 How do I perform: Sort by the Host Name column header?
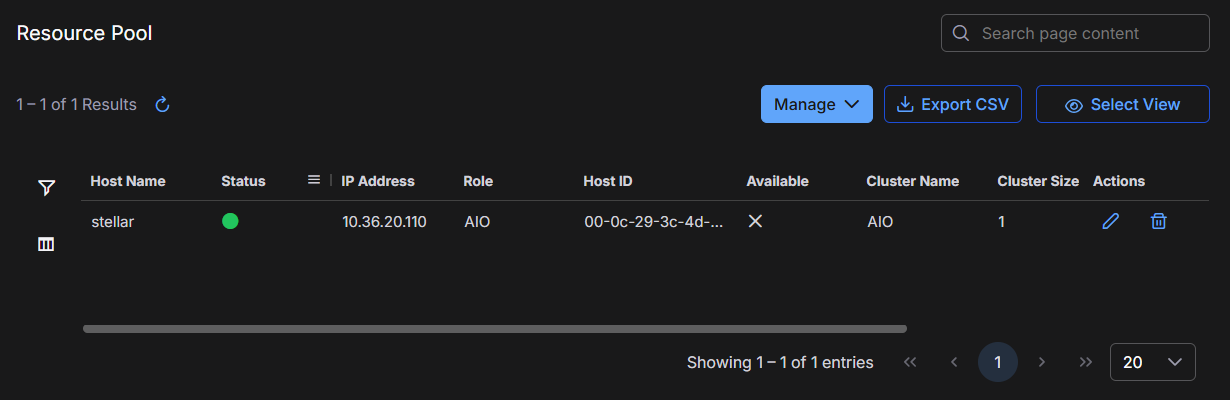pos(128,181)
